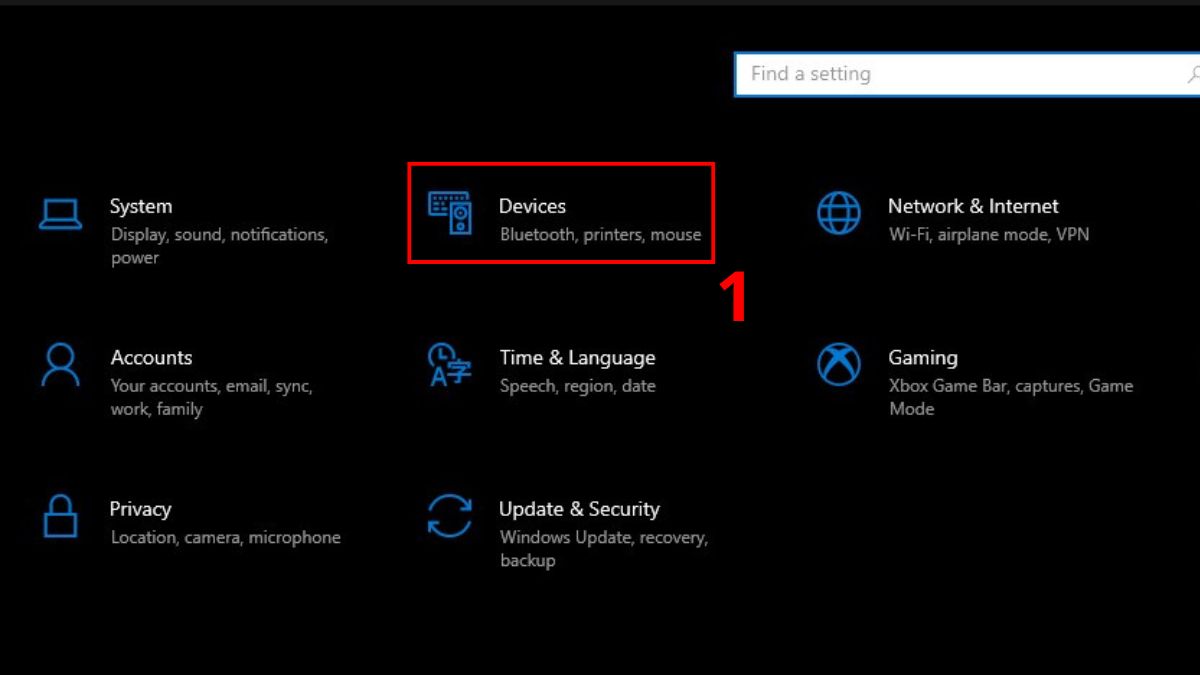Viewport: 1200px width, 675px height.
Task: Click "Windows Update, recovery, backup" description
Action: coord(604,549)
